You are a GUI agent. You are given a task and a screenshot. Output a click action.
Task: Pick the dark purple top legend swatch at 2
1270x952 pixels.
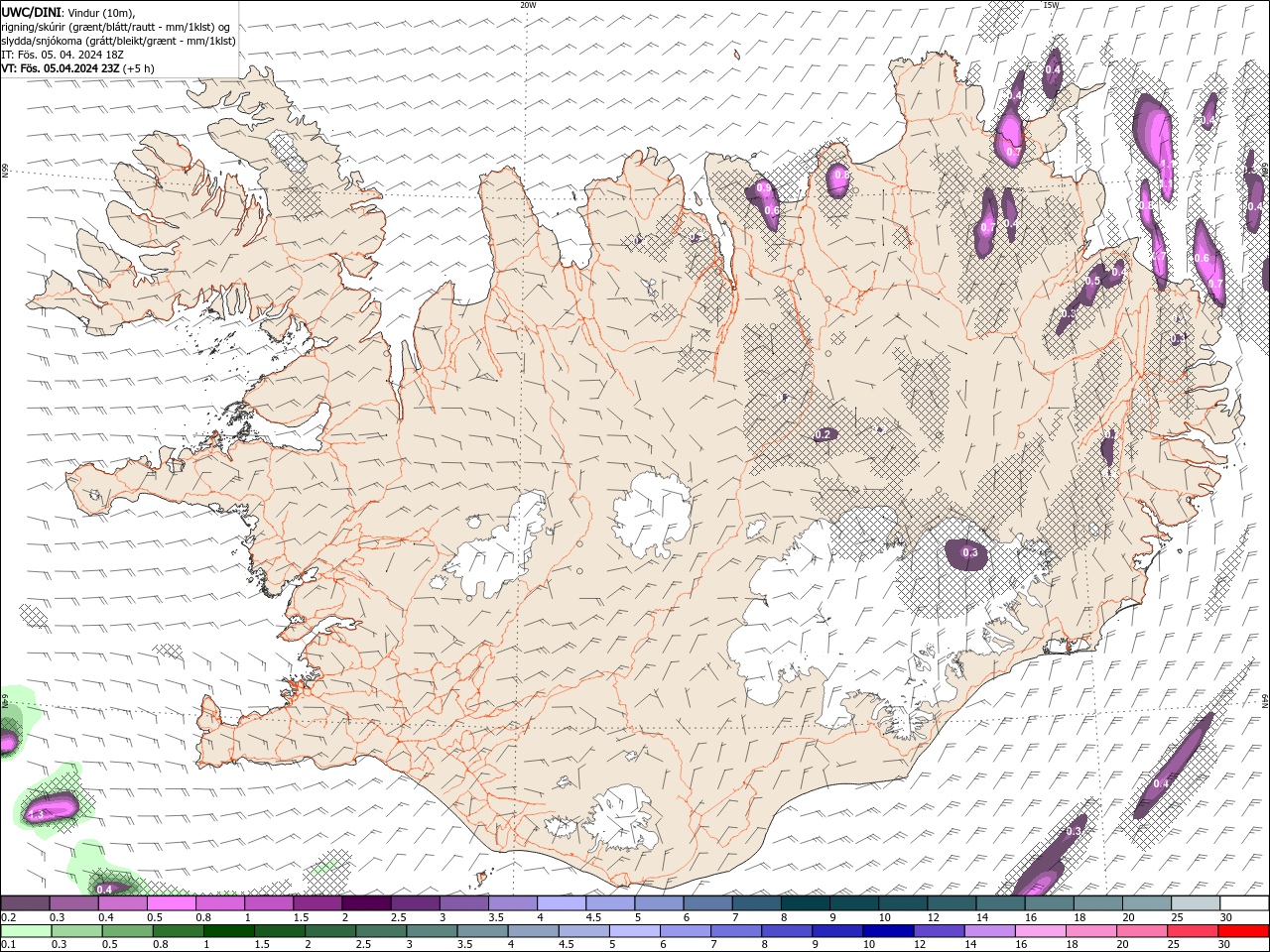point(366,903)
